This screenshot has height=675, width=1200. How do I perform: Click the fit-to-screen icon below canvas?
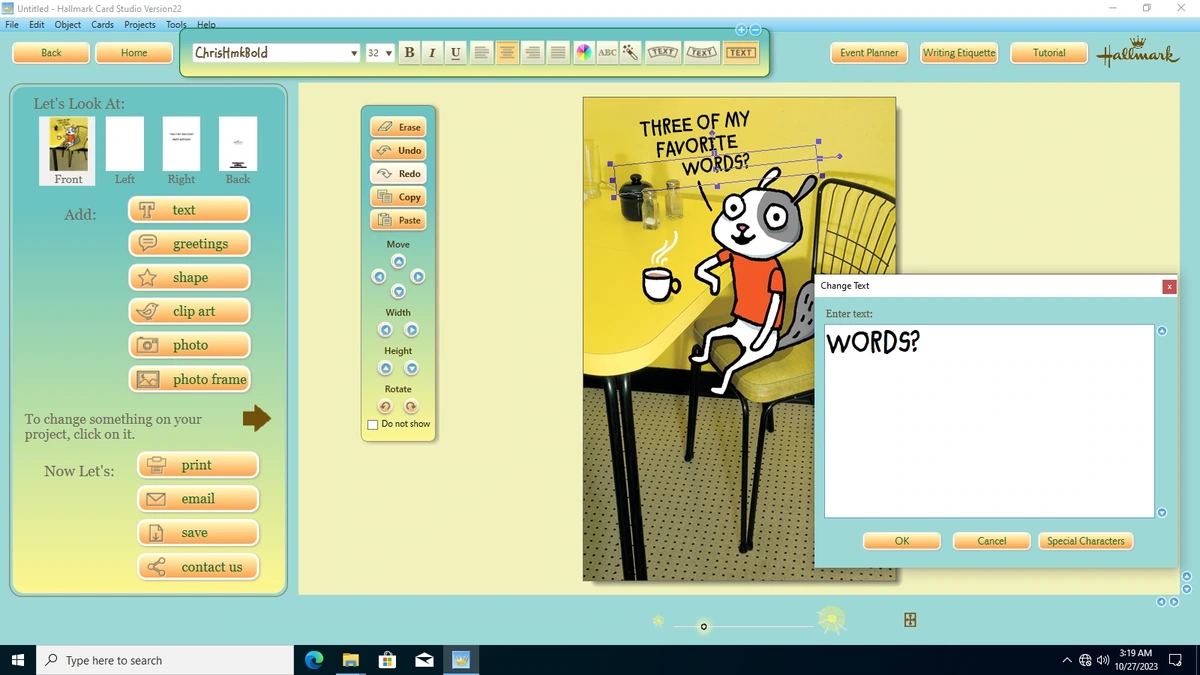pos(910,620)
